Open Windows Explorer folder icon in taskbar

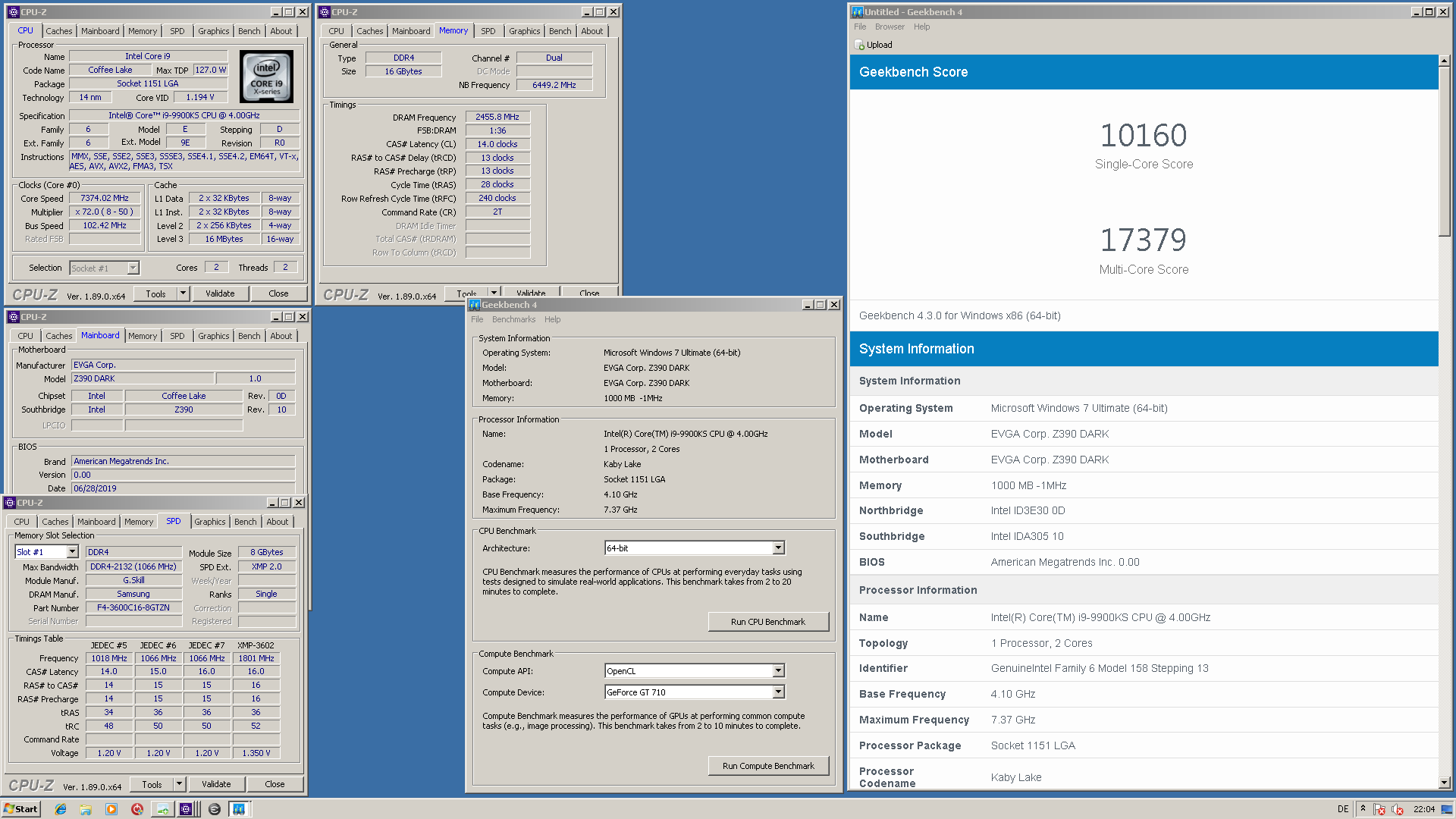(86, 809)
